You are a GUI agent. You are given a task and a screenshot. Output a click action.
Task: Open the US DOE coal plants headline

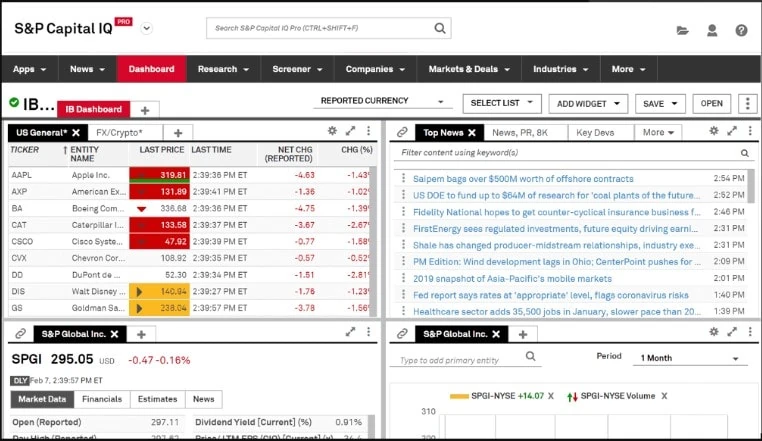(556, 195)
